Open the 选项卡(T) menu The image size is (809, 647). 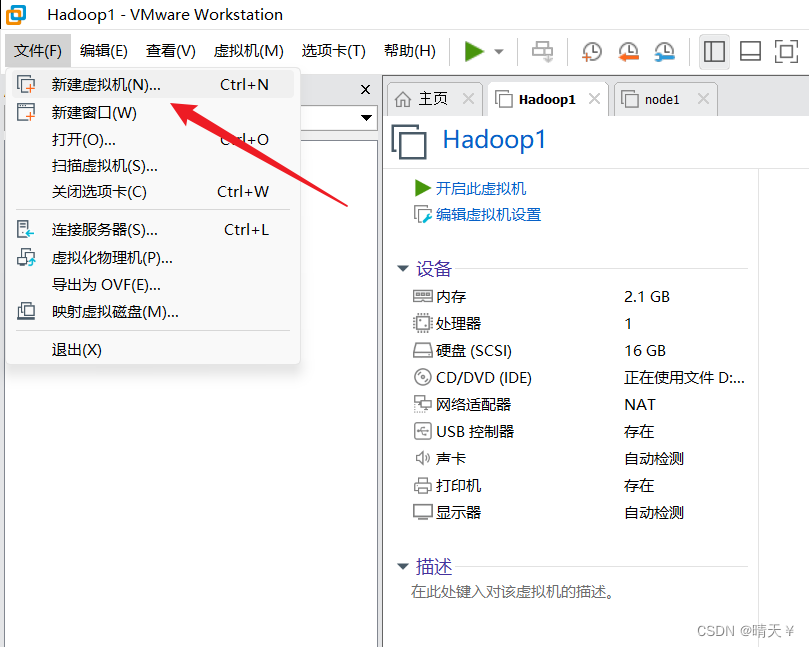tap(333, 51)
